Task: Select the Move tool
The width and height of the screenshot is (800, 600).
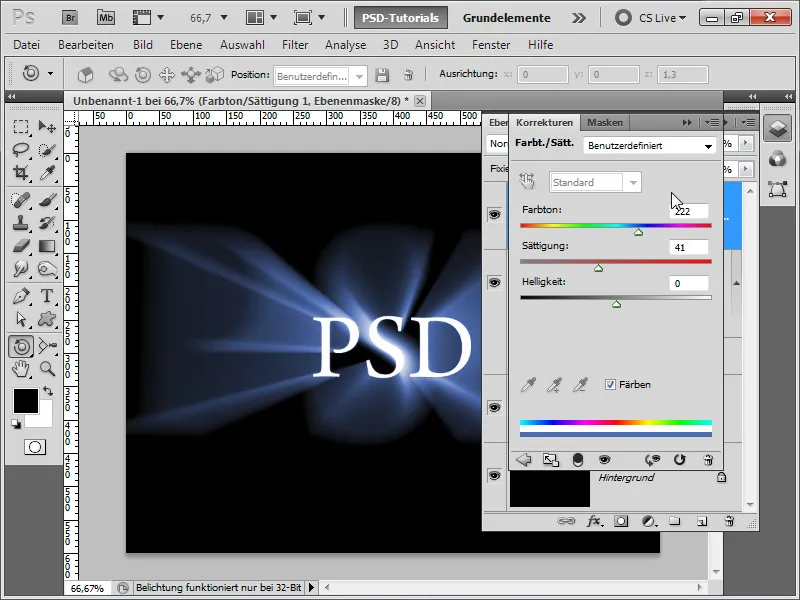Action: point(47,126)
